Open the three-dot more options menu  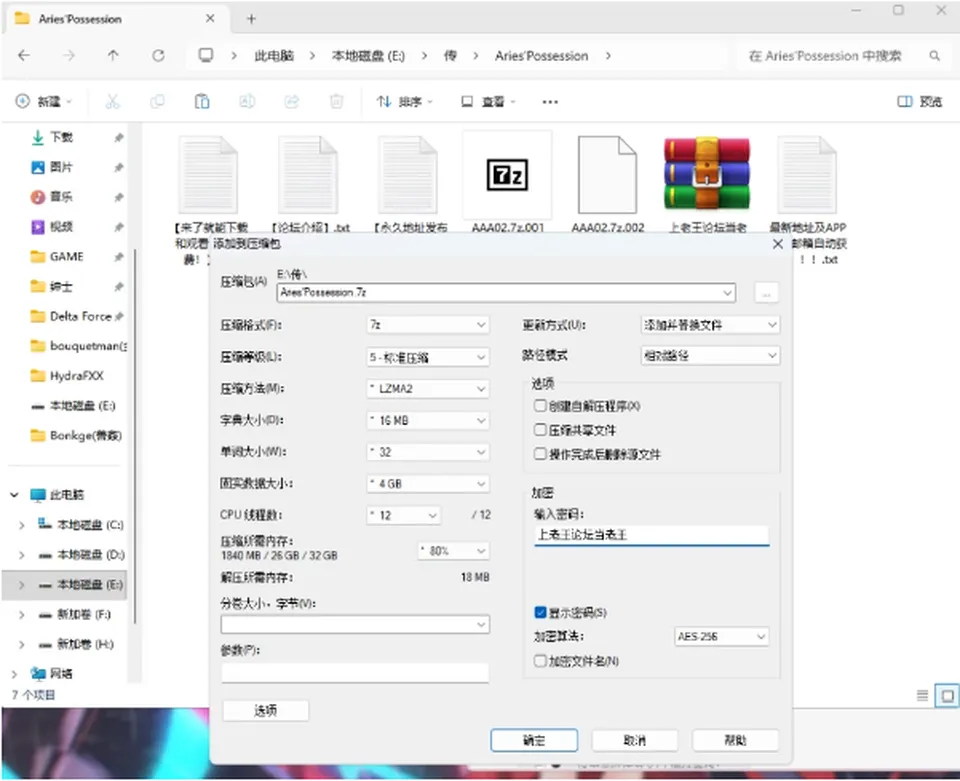pyautogui.click(x=550, y=102)
